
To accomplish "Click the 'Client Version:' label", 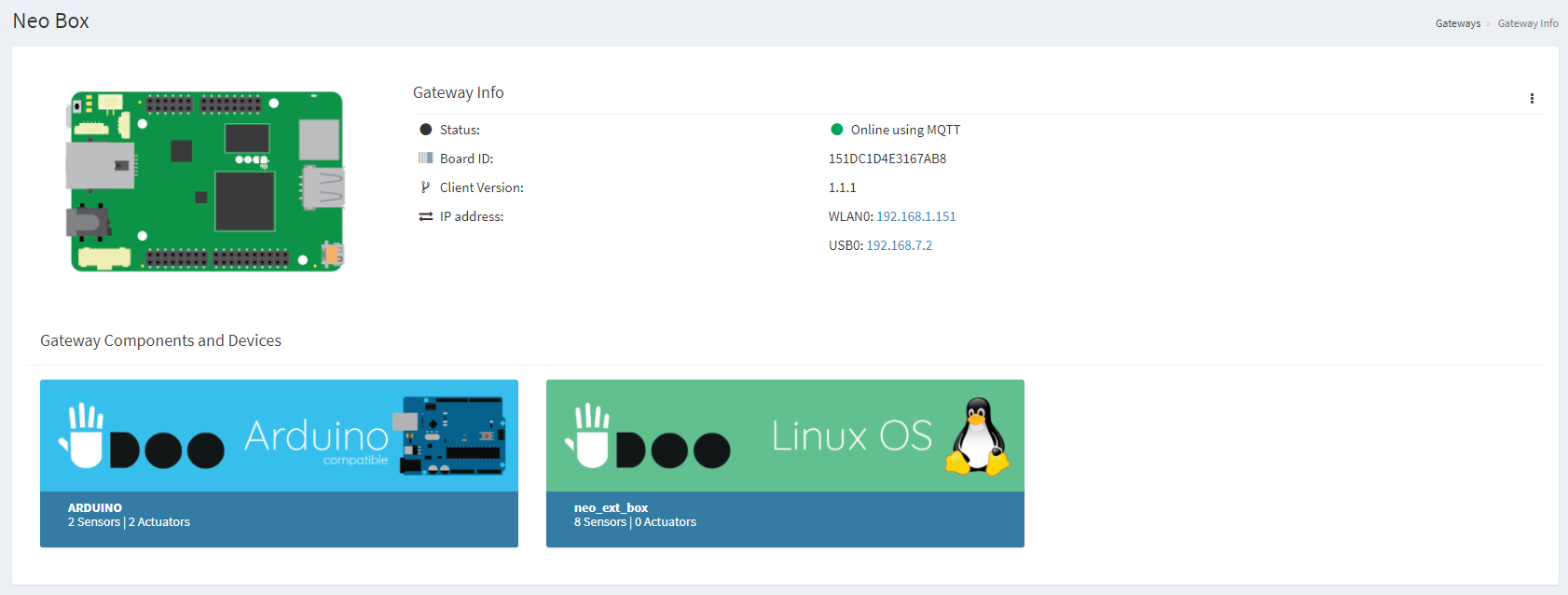I will tap(482, 187).
